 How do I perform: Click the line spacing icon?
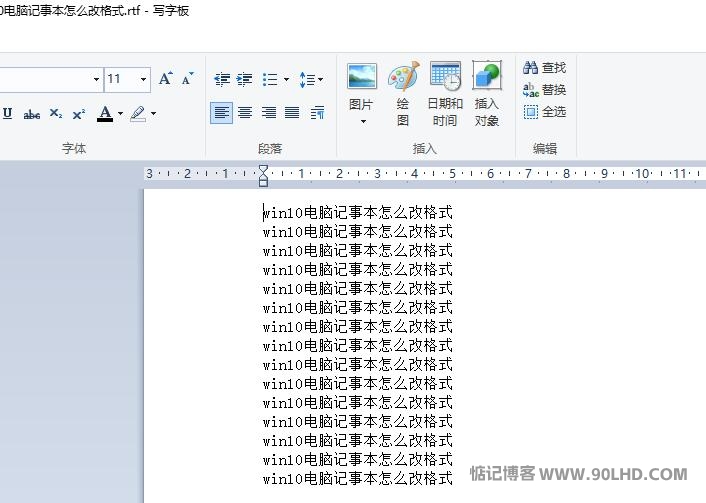(x=307, y=79)
